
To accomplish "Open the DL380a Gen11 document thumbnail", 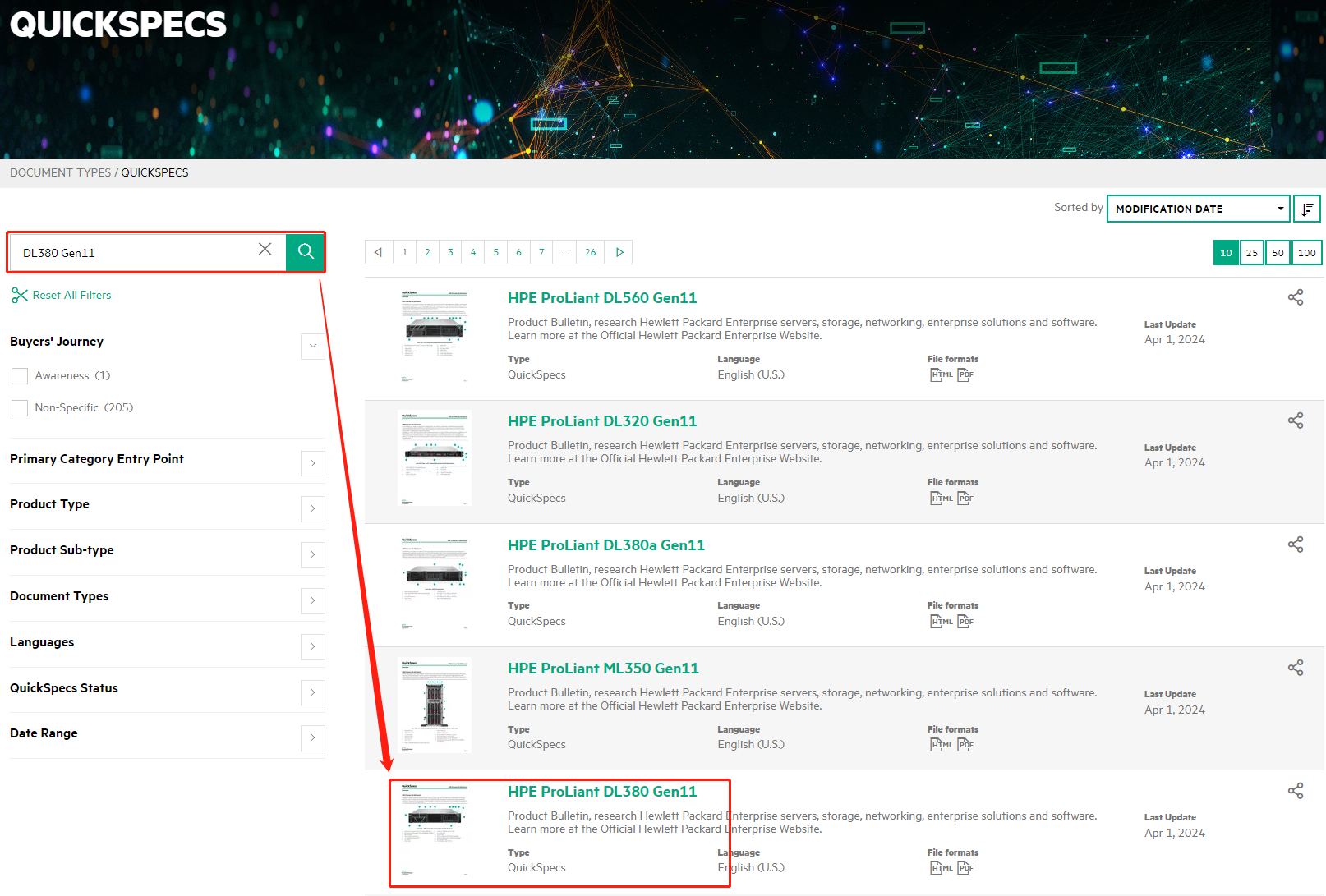I will pyautogui.click(x=435, y=582).
